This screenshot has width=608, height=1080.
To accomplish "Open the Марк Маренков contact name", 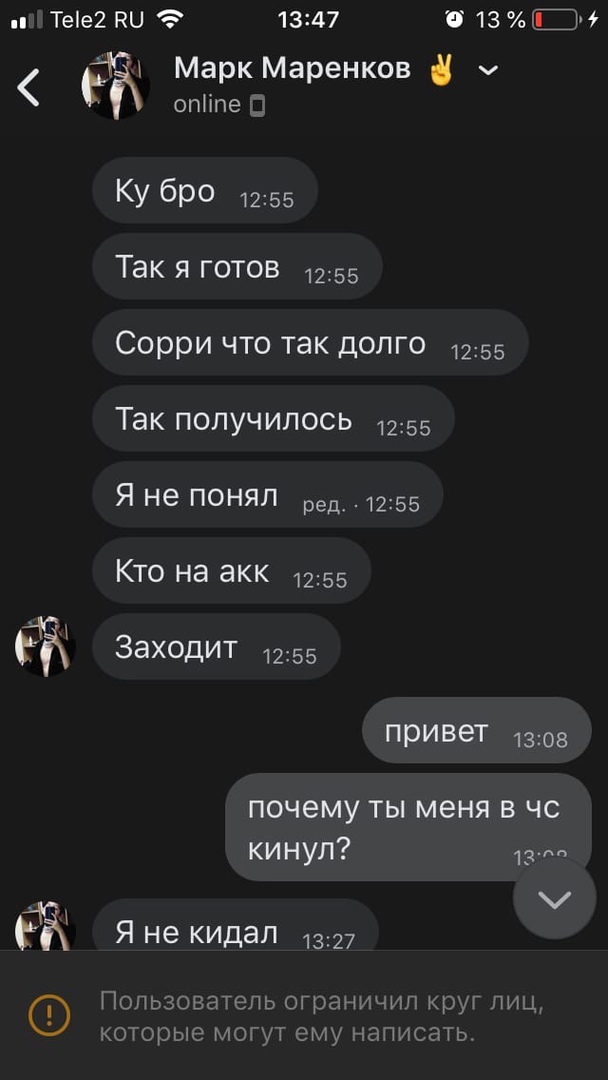I will click(x=293, y=68).
